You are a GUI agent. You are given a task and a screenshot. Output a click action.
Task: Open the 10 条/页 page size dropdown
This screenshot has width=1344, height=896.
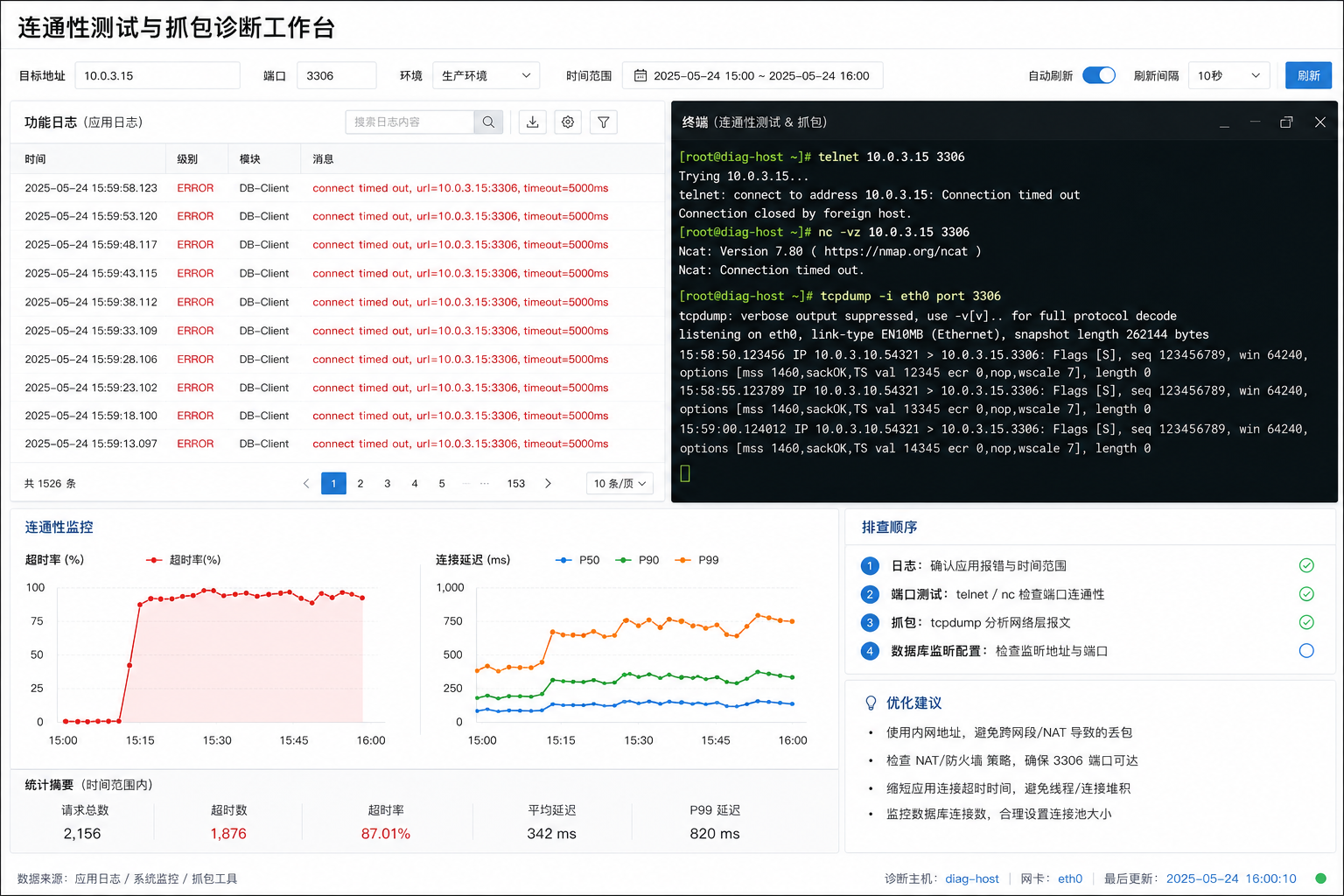pos(619,483)
